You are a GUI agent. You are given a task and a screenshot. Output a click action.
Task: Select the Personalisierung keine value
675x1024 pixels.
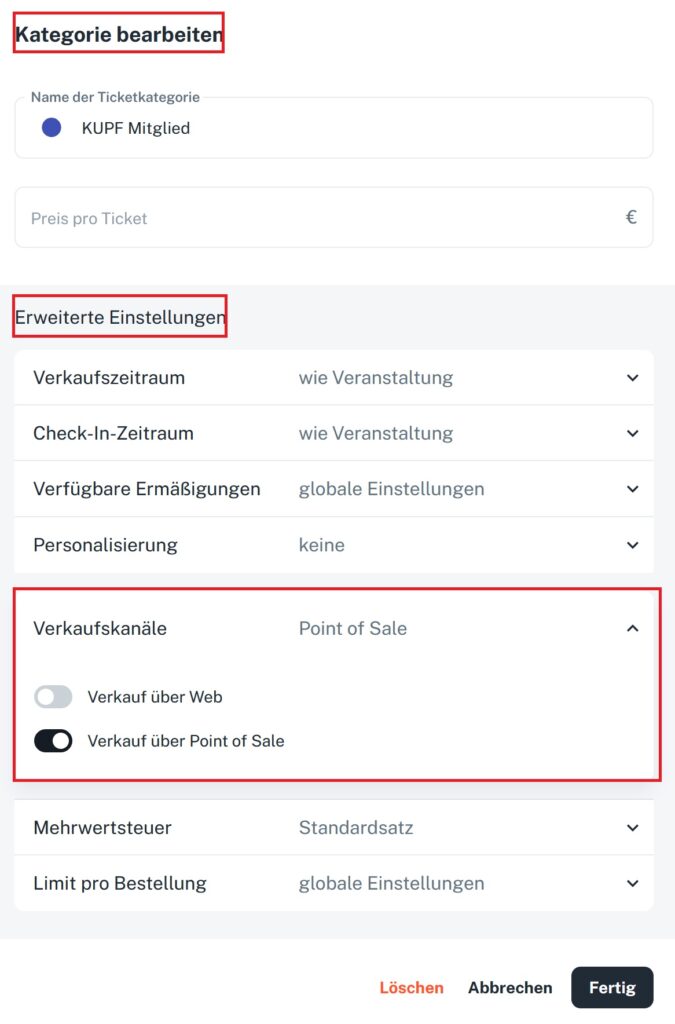pyautogui.click(x=321, y=545)
